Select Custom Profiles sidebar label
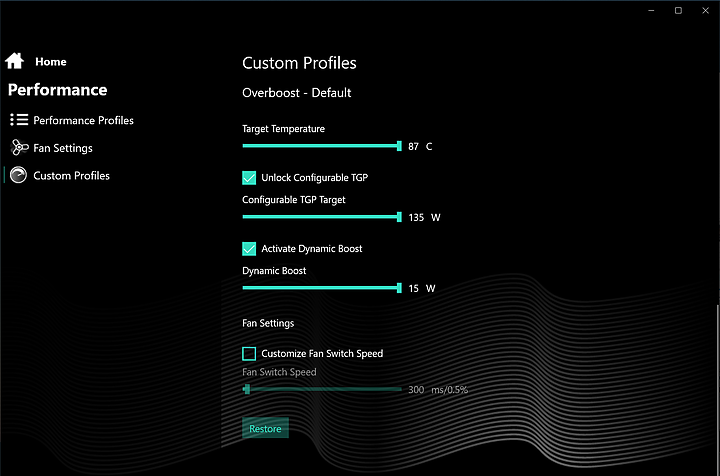720x476 pixels. [x=71, y=175]
